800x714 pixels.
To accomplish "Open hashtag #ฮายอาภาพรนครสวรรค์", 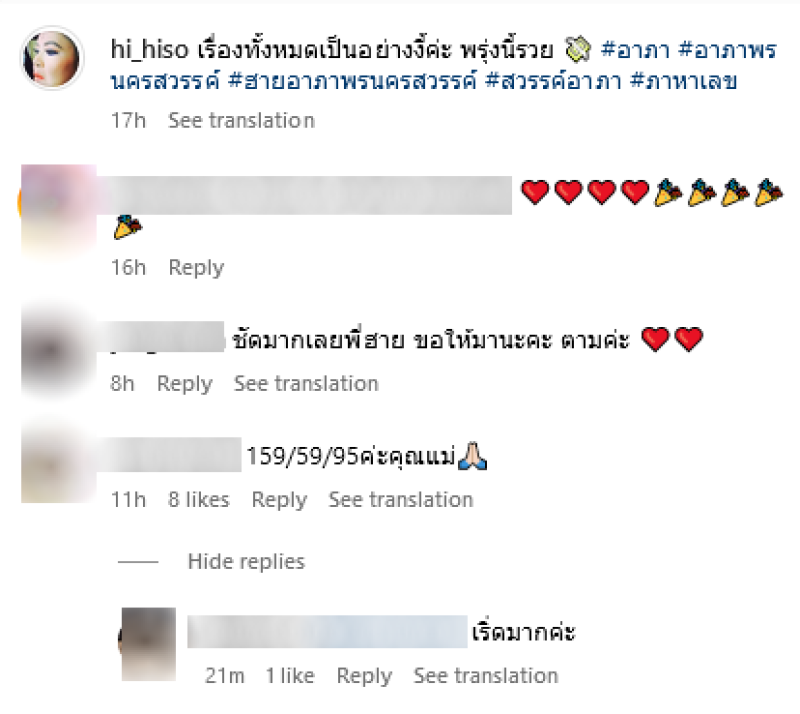I will [352, 81].
